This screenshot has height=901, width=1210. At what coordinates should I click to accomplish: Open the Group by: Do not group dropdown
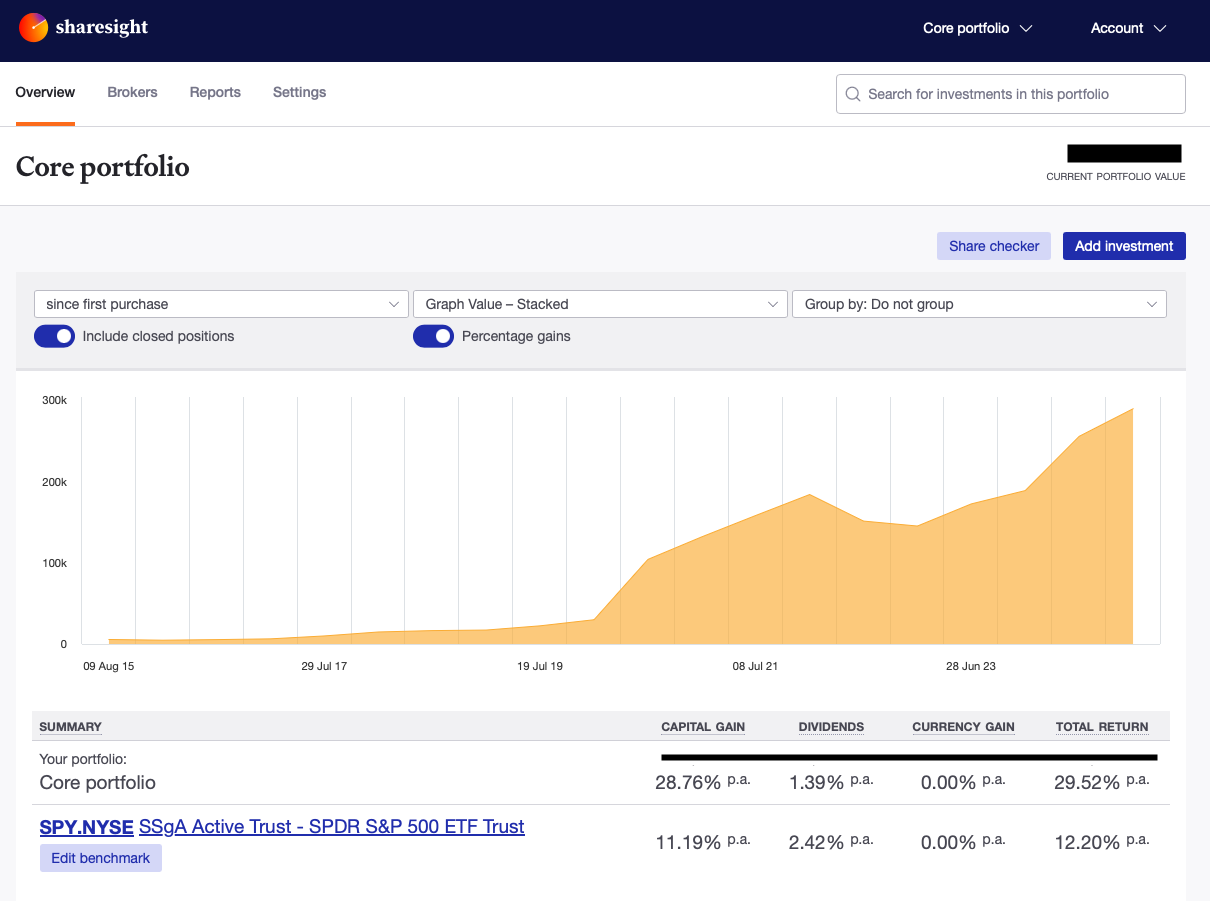click(x=979, y=304)
